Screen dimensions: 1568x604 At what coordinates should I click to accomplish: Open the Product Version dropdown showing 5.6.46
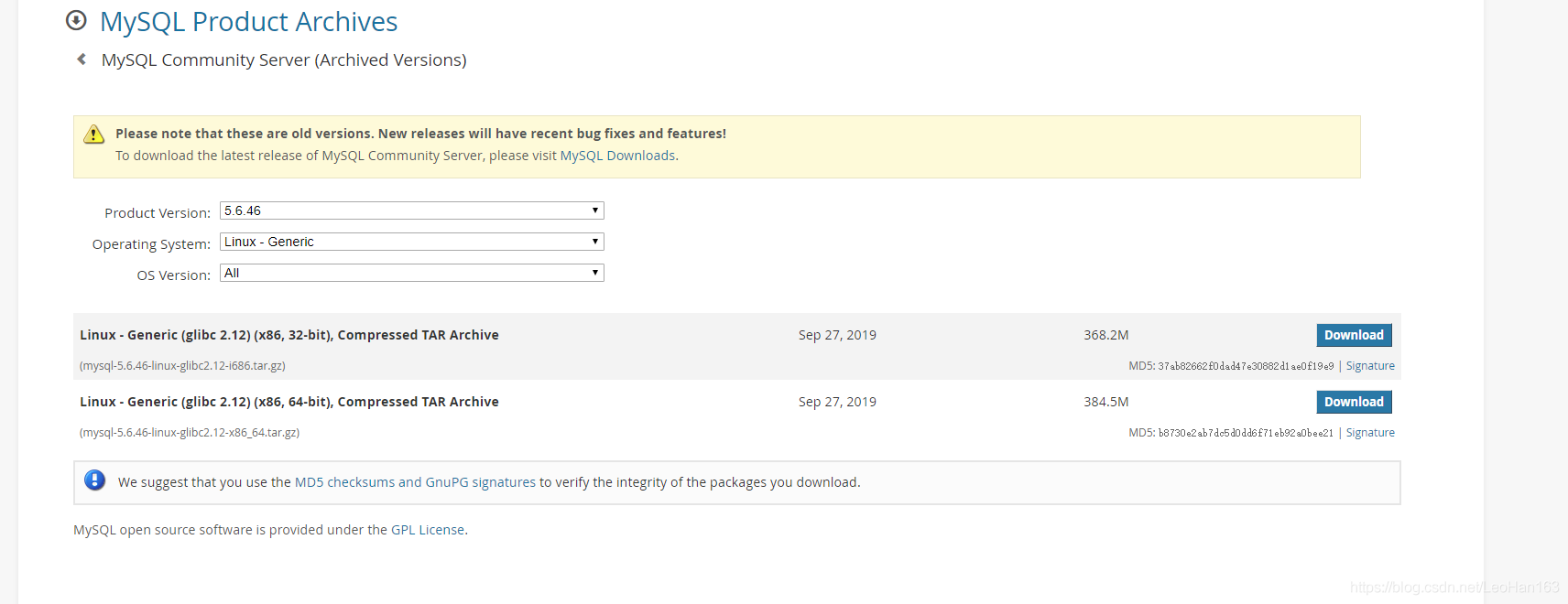412,210
